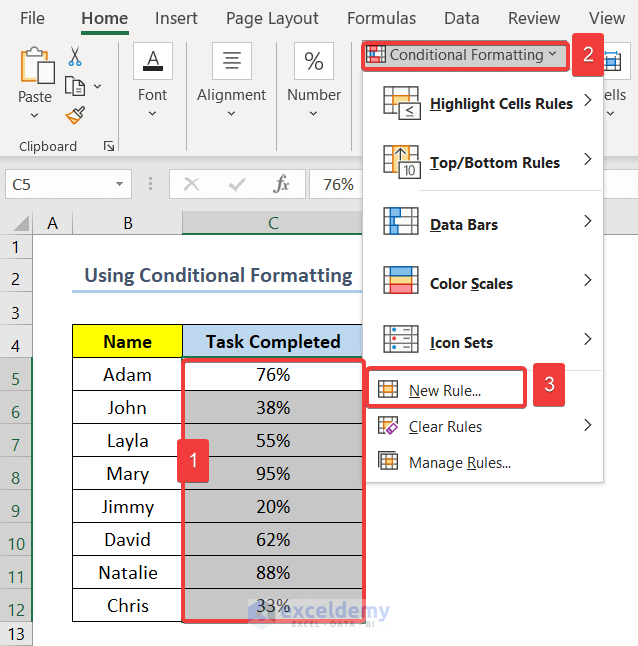Viewport: 638px width, 646px height.
Task: Open the Conditional Formatting dropdown
Action: tap(466, 55)
